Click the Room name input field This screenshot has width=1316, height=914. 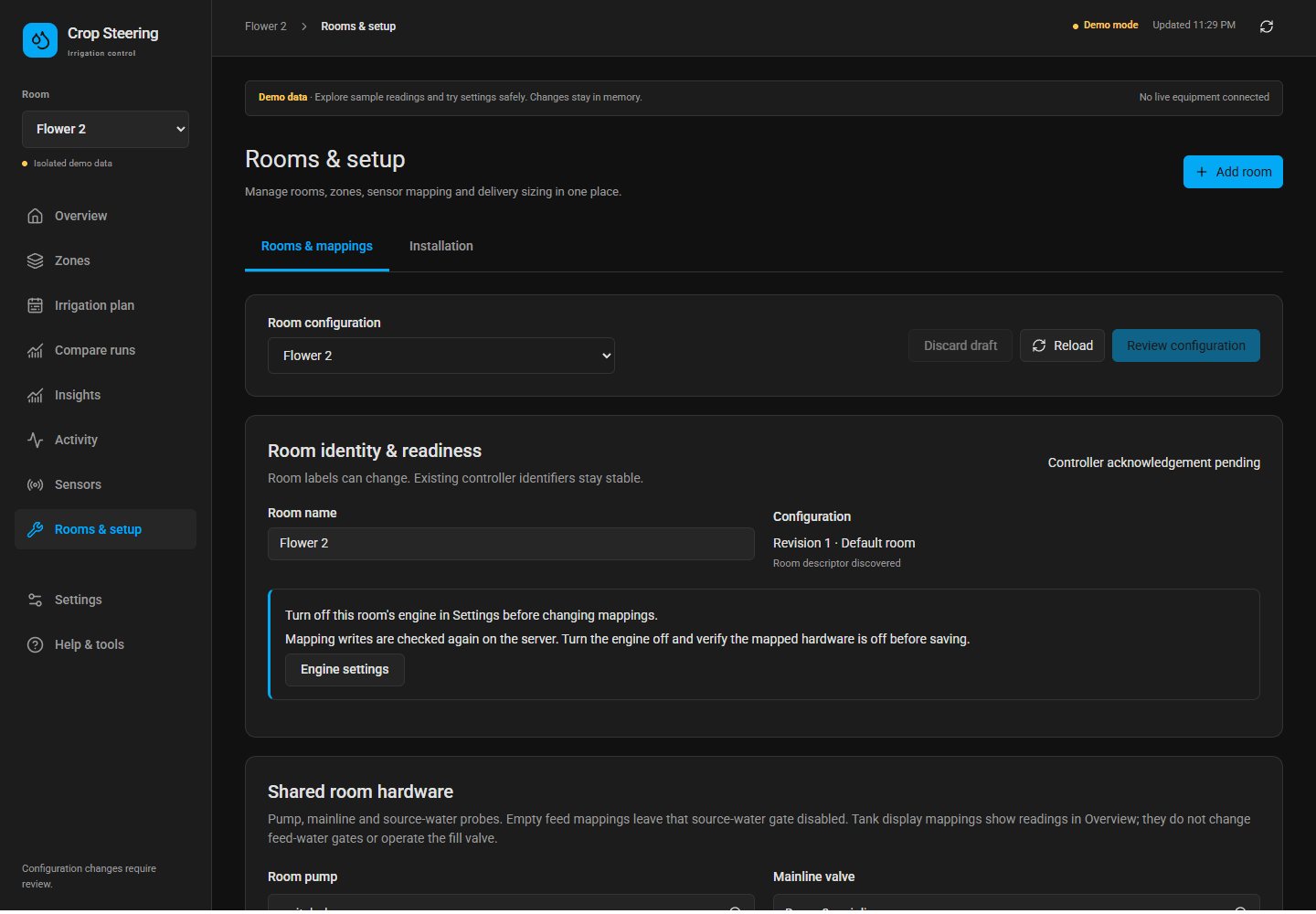(x=511, y=544)
